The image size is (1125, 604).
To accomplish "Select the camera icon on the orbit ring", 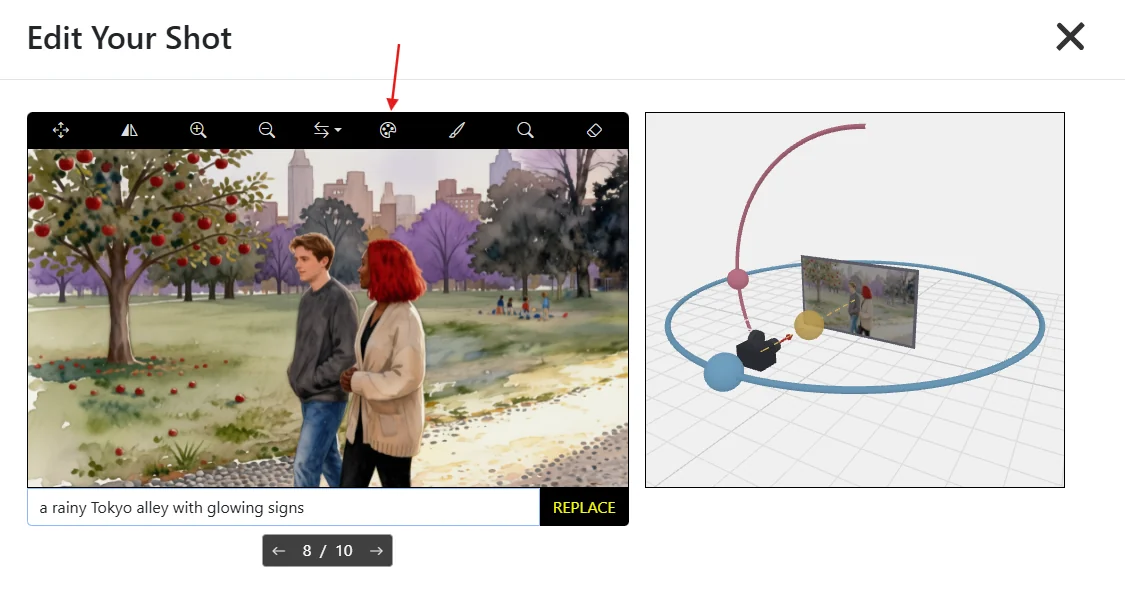I will pyautogui.click(x=758, y=353).
